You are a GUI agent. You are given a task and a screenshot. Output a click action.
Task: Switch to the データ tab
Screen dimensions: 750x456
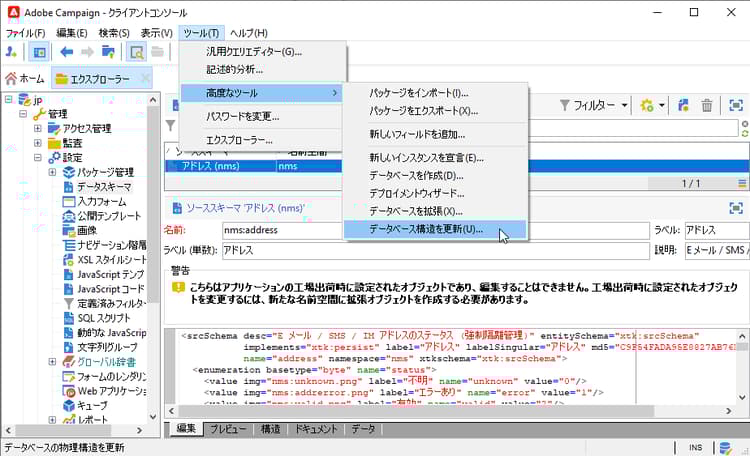(x=364, y=429)
